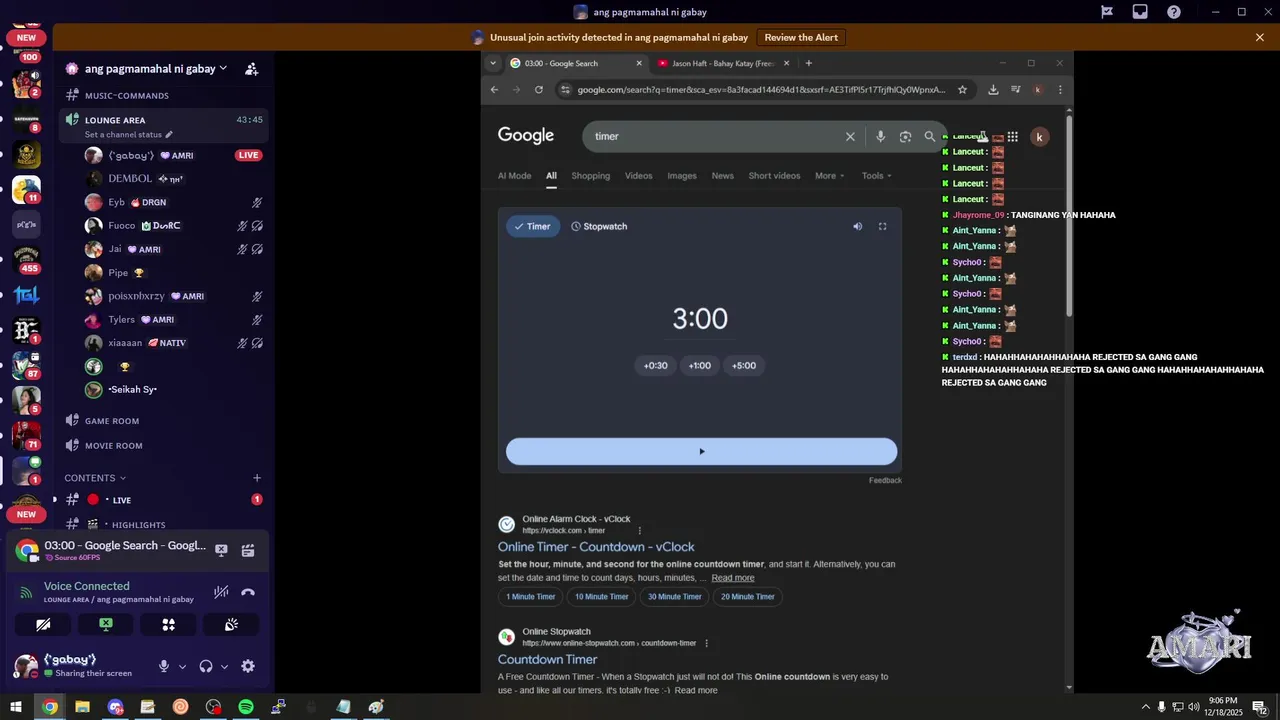Open the Google apps grid
This screenshot has width=1280, height=720.
coord(1012,137)
